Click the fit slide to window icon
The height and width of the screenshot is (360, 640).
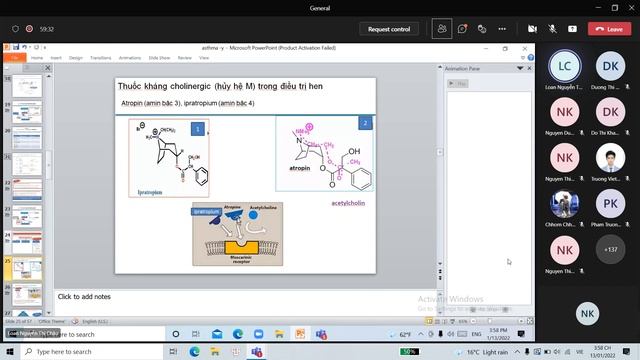(x=530, y=321)
